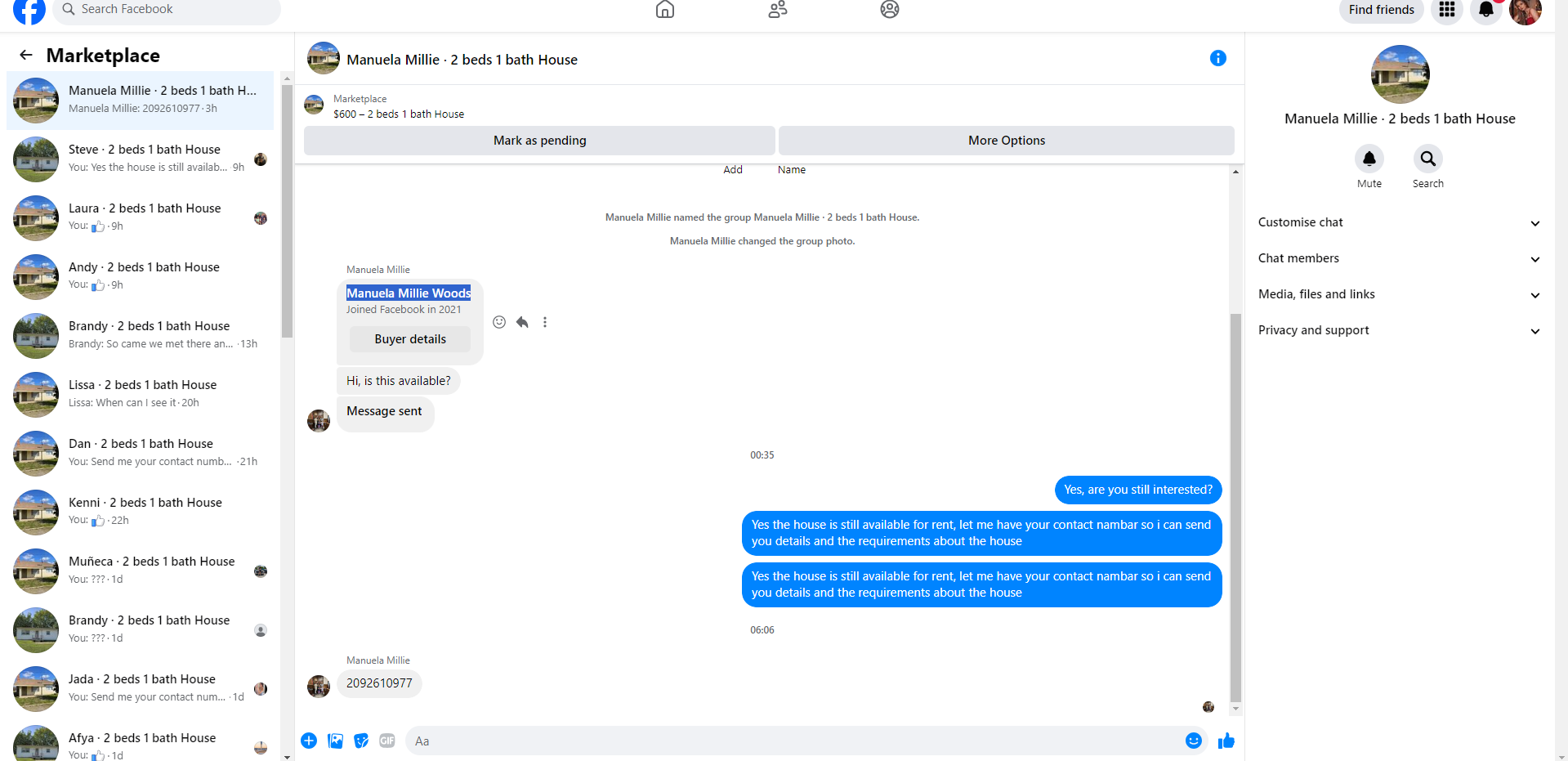The height and width of the screenshot is (761, 1568).
Task: Choose a GIF
Action: [387, 741]
